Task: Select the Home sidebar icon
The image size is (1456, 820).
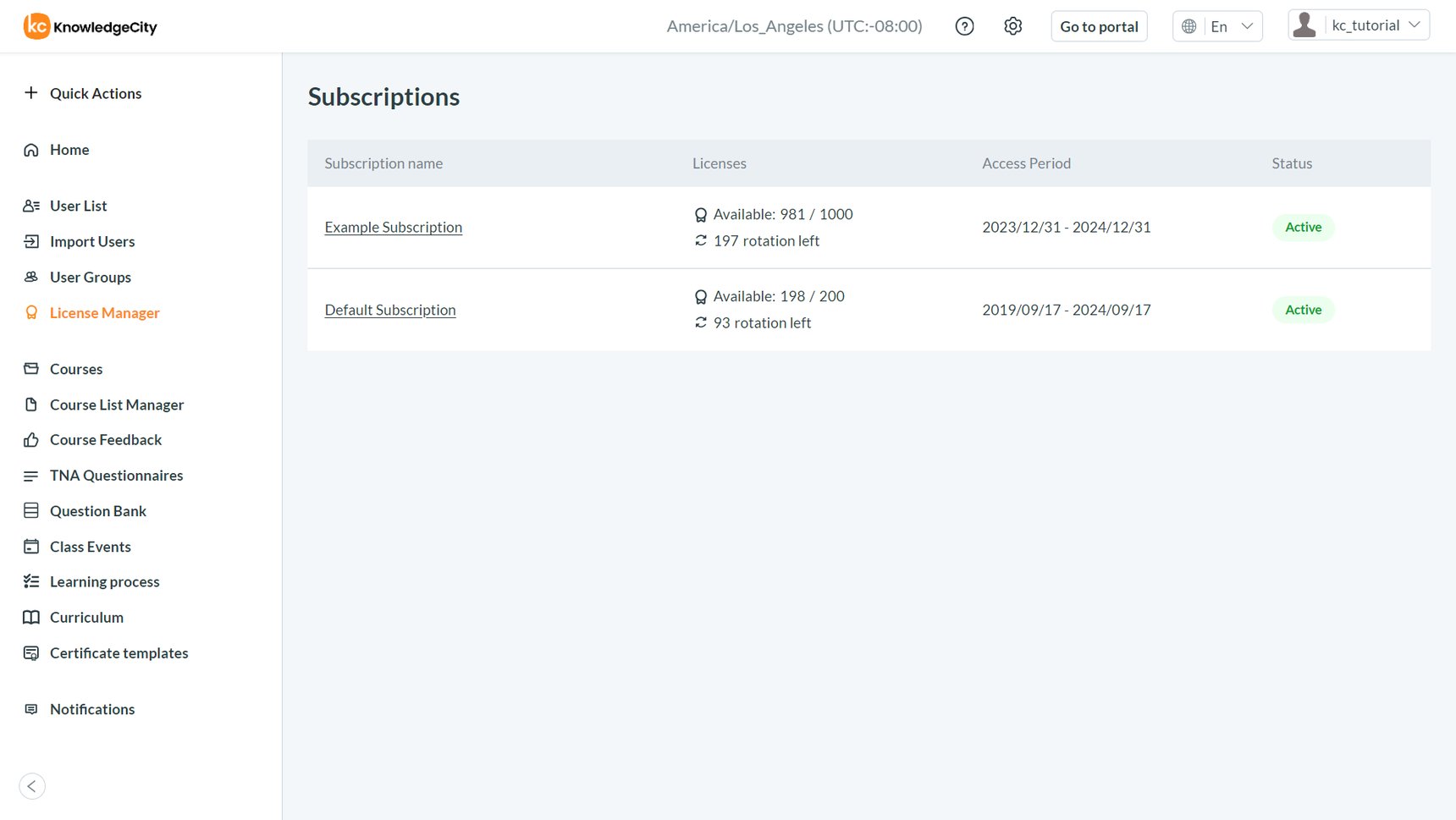Action: (30, 150)
